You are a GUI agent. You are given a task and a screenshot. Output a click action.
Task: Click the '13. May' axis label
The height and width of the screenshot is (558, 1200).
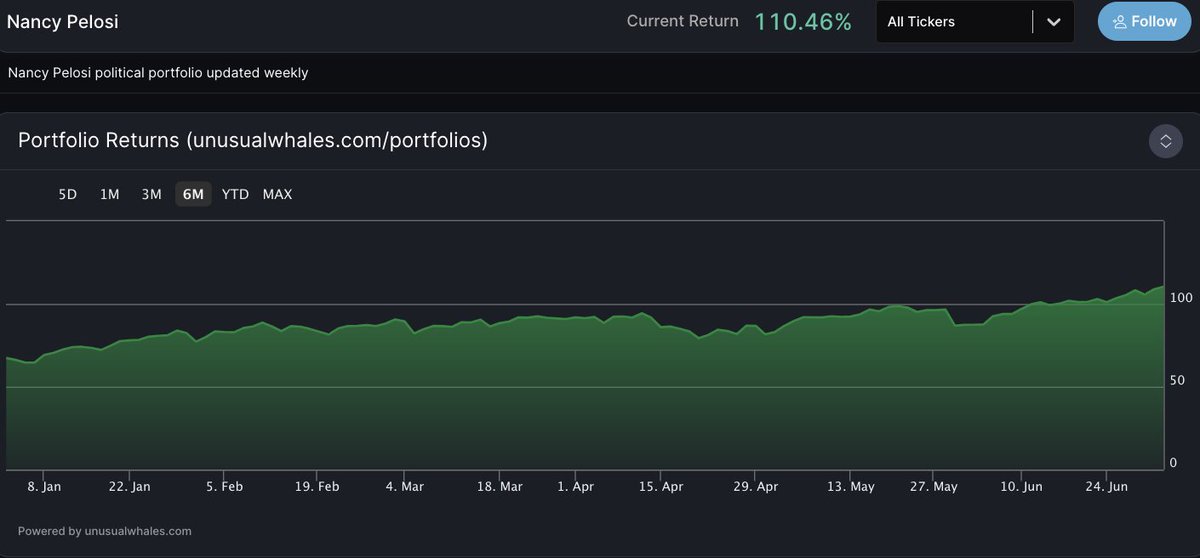850,486
